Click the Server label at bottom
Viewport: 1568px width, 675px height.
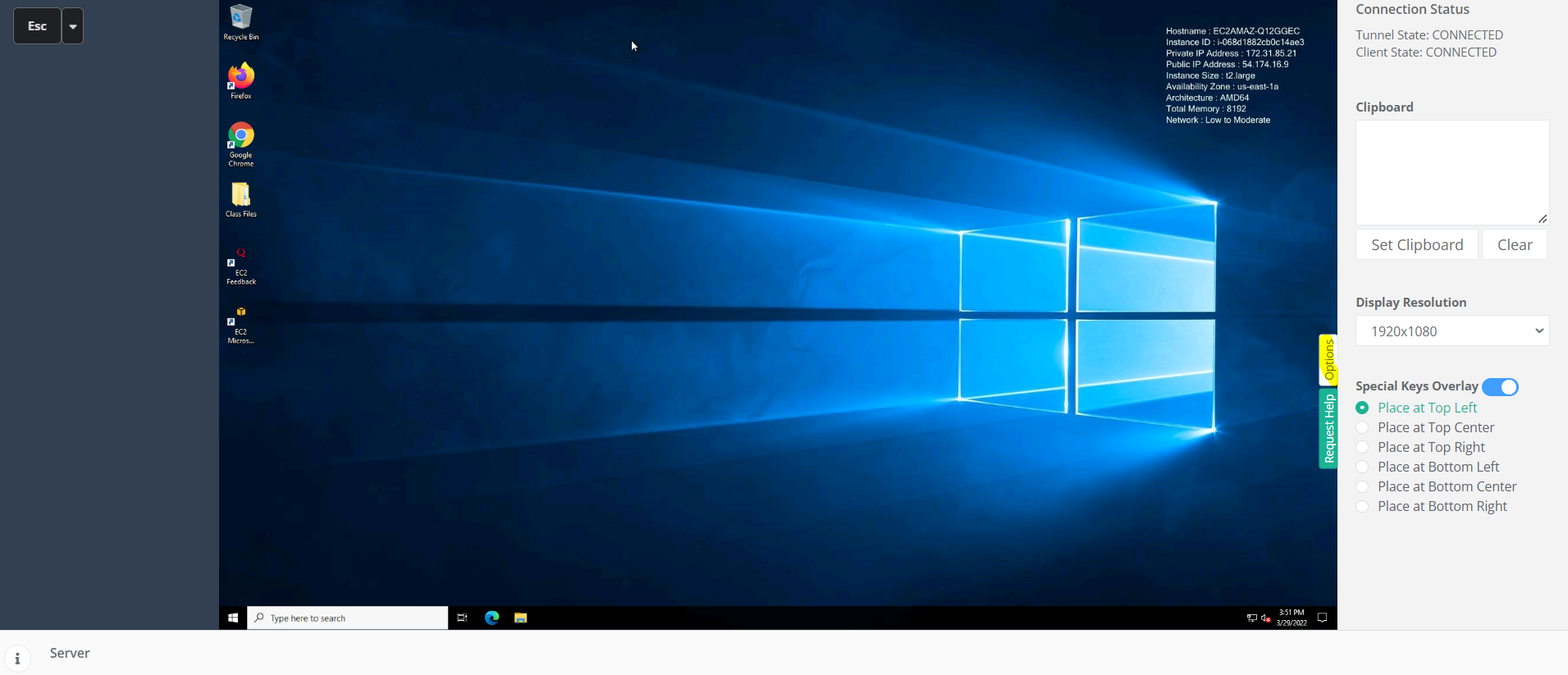click(x=70, y=653)
